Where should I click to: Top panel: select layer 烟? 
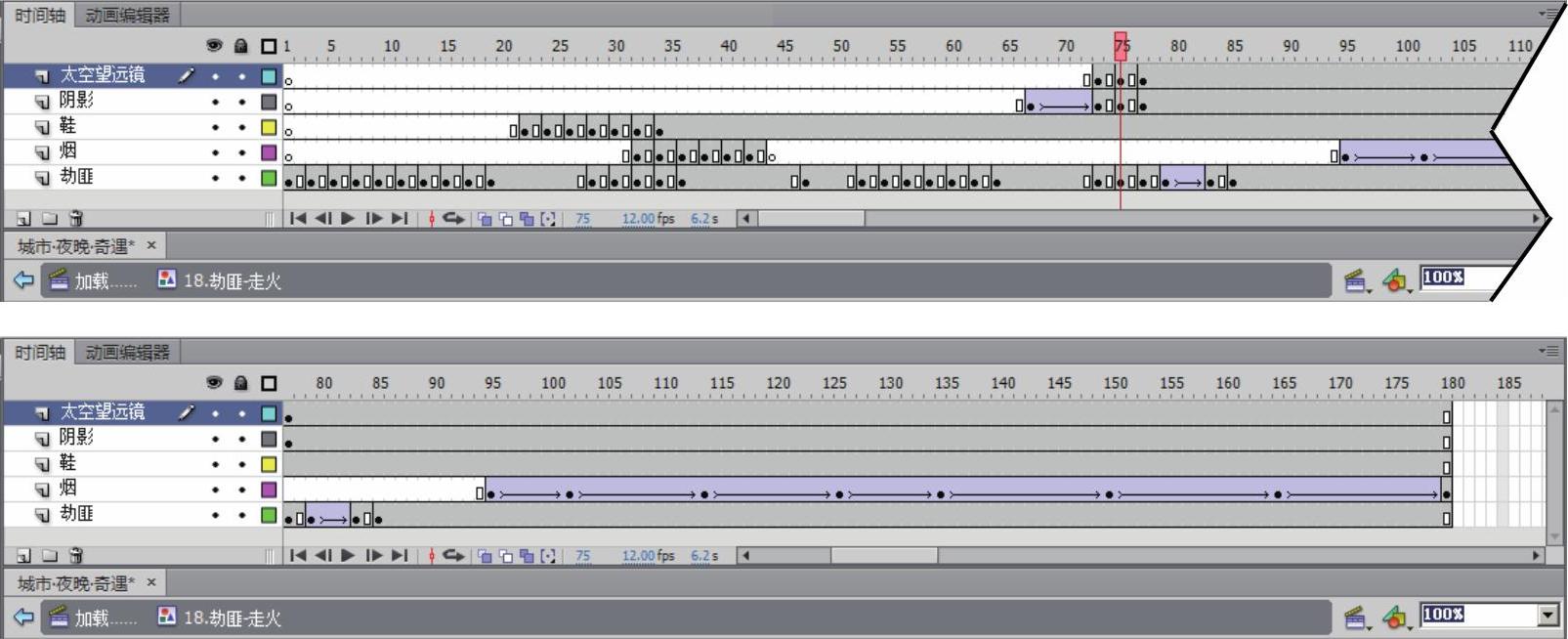(67, 151)
